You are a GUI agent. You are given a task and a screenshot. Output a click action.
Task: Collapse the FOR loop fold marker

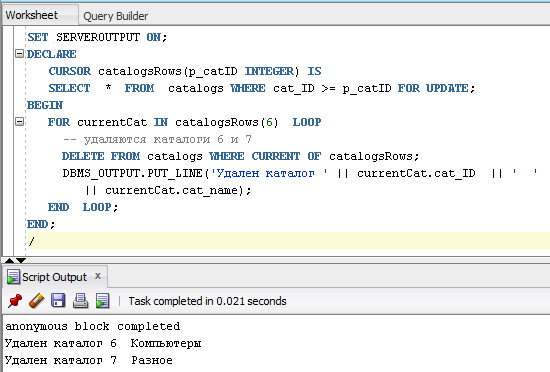pos(20,122)
